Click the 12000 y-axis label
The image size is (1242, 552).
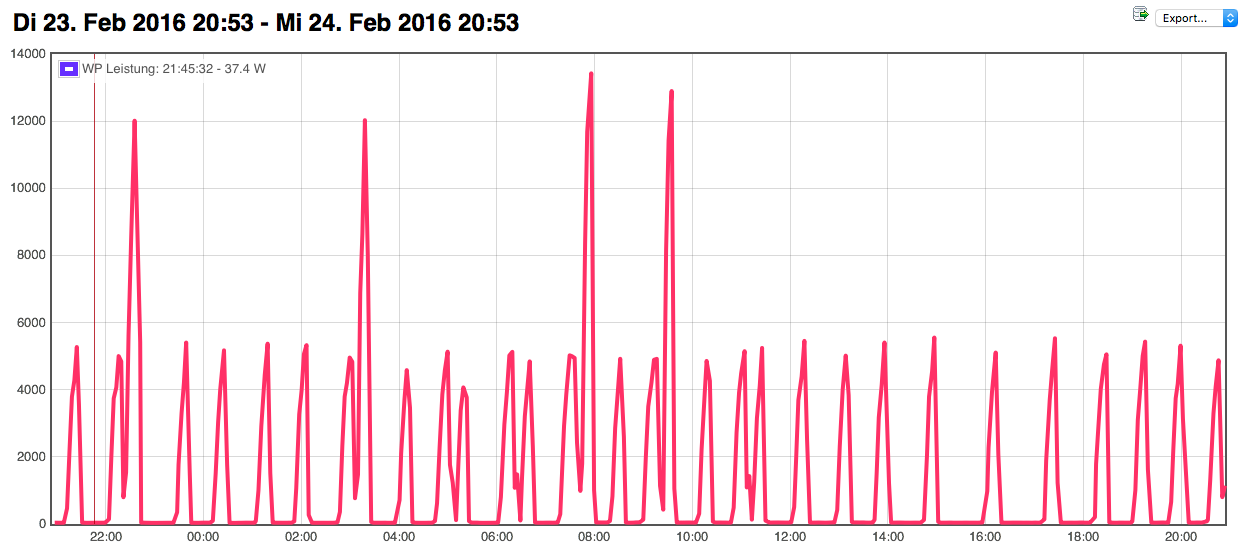click(x=28, y=121)
